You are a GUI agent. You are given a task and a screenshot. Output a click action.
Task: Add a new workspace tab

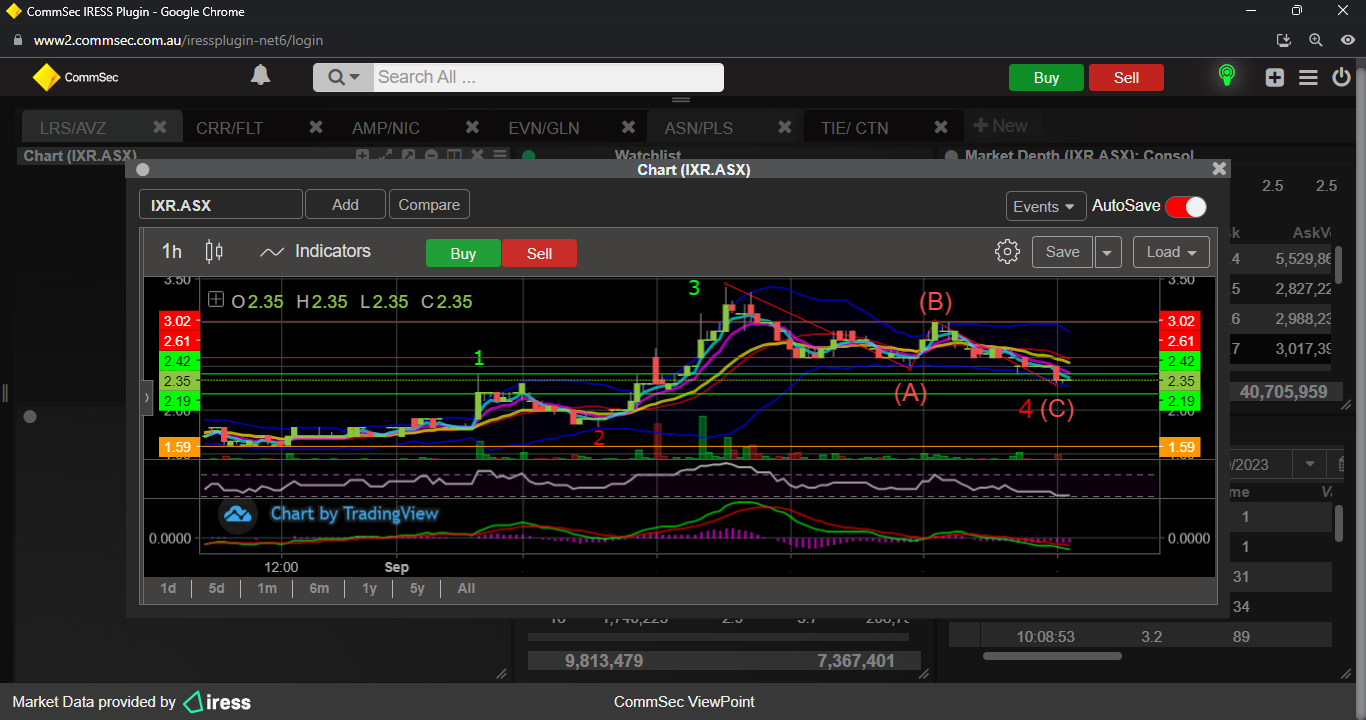point(1000,126)
